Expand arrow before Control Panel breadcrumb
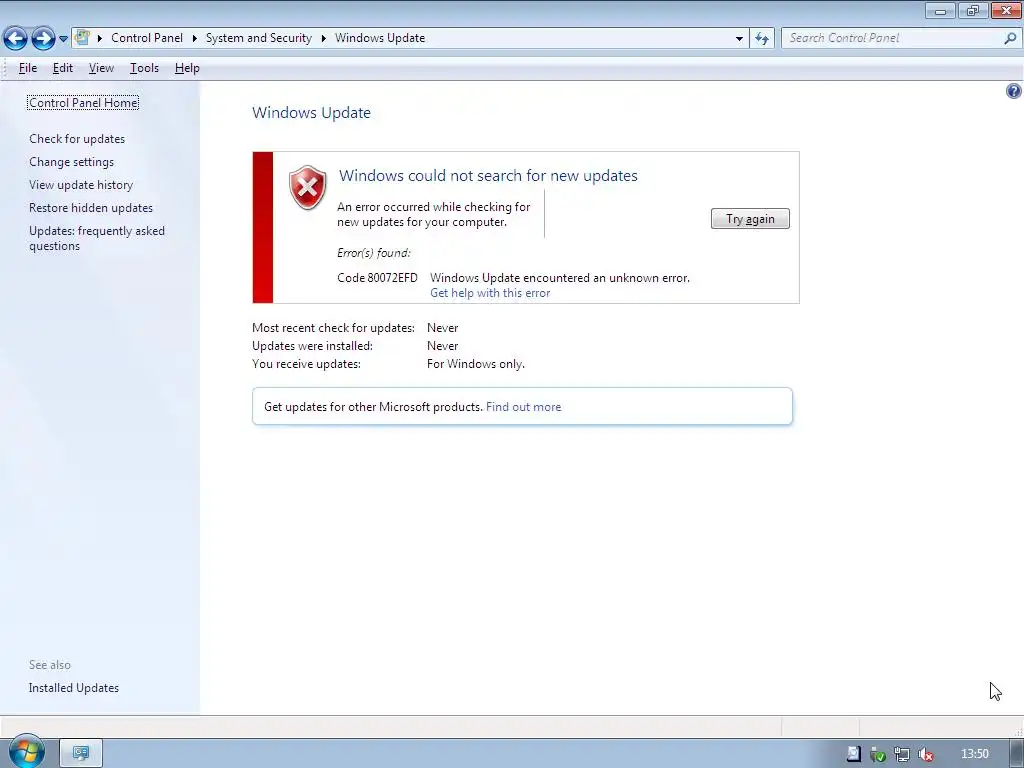Image resolution: width=1024 pixels, height=768 pixels. [100, 38]
